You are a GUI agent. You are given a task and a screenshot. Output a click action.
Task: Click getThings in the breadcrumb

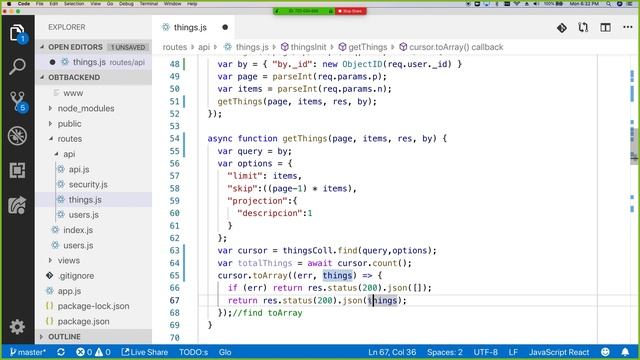[367, 47]
